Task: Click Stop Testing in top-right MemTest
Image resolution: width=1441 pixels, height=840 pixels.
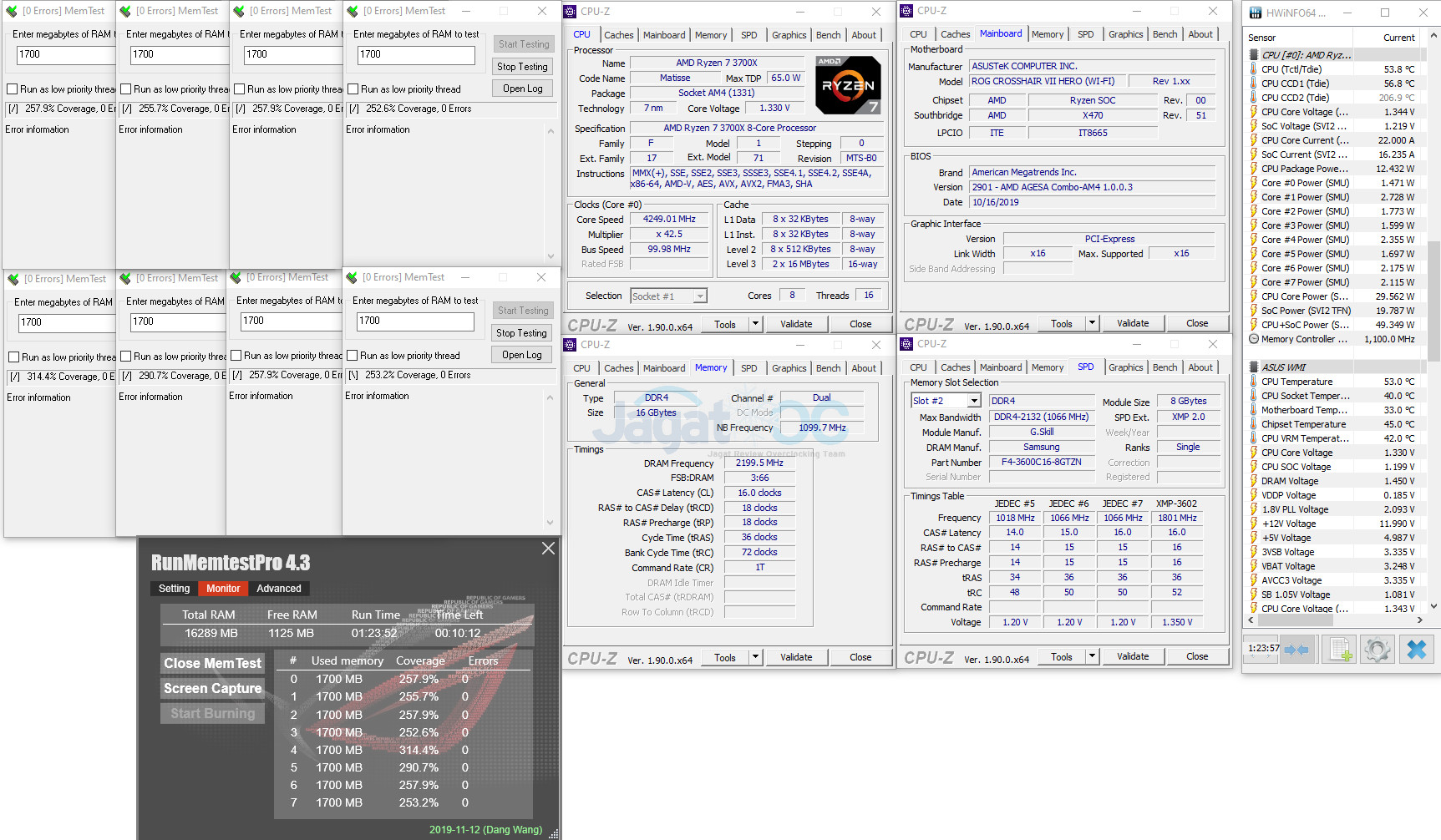Action: coord(522,67)
